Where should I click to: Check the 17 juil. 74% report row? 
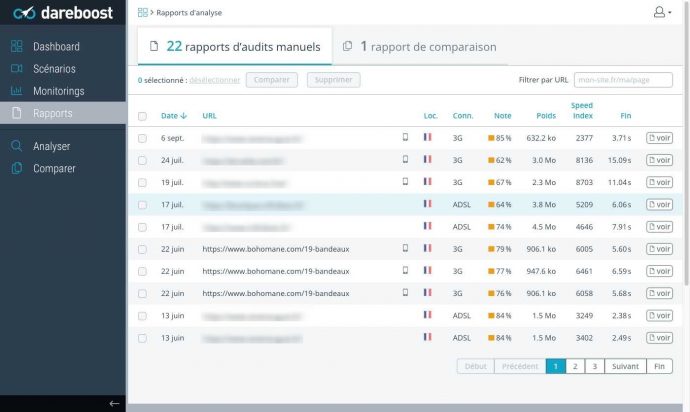pyautogui.click(x=142, y=227)
